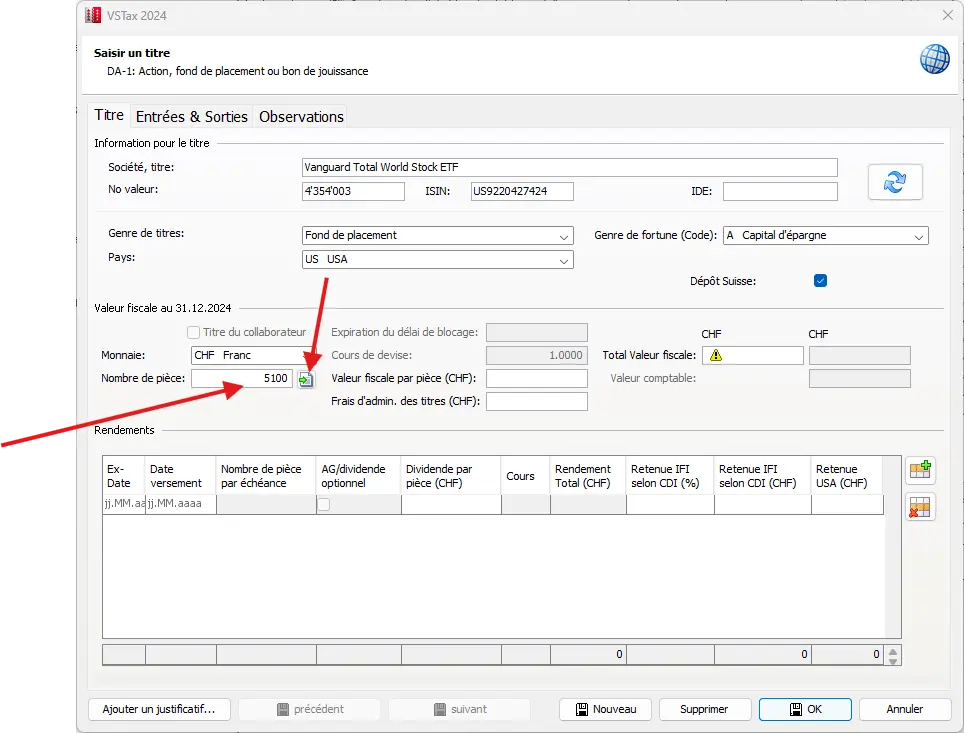Click the yellow warning icon in Total Valeur fiscale
This screenshot has width=964, height=733.
(716, 356)
